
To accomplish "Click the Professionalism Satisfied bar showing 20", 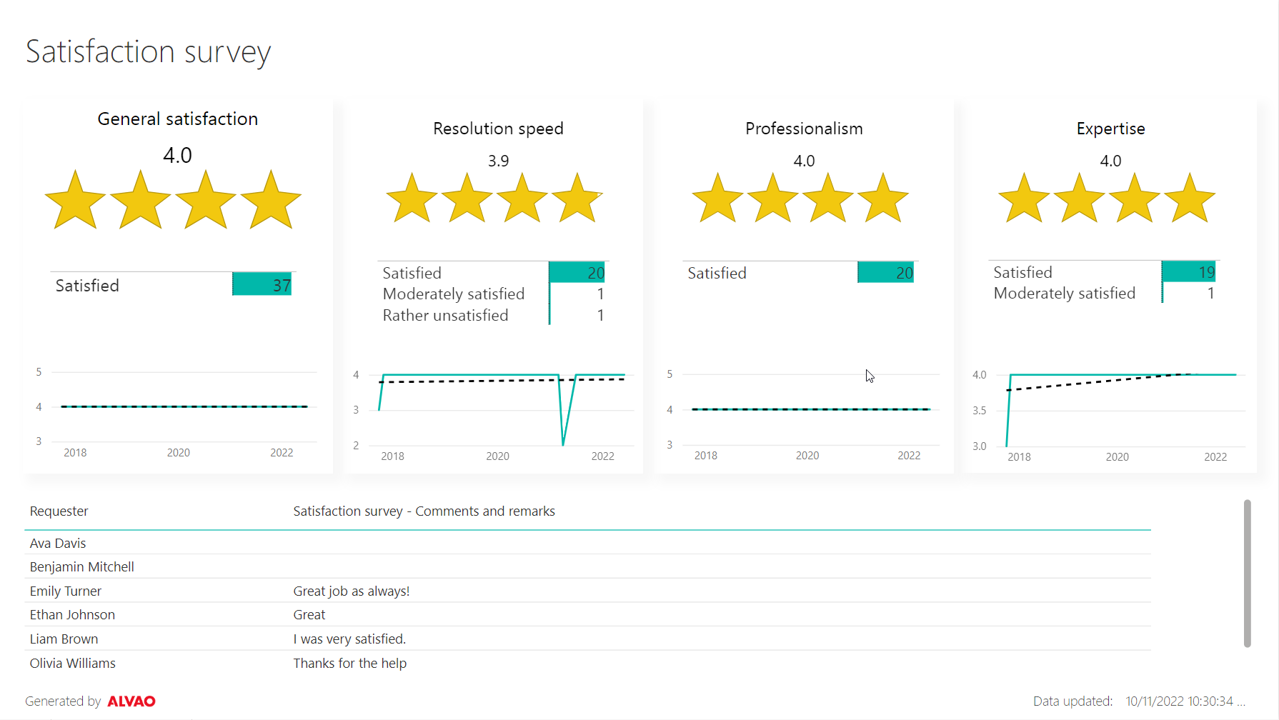I will tap(885, 273).
